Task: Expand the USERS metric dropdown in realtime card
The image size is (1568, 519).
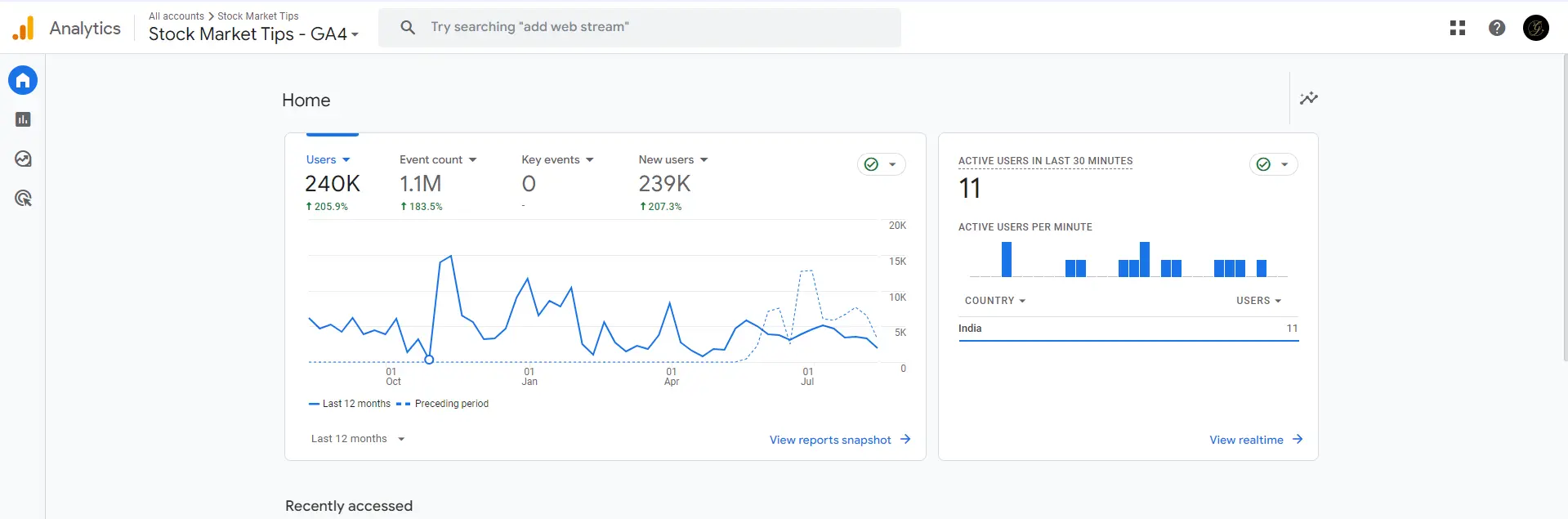Action: click(1259, 301)
